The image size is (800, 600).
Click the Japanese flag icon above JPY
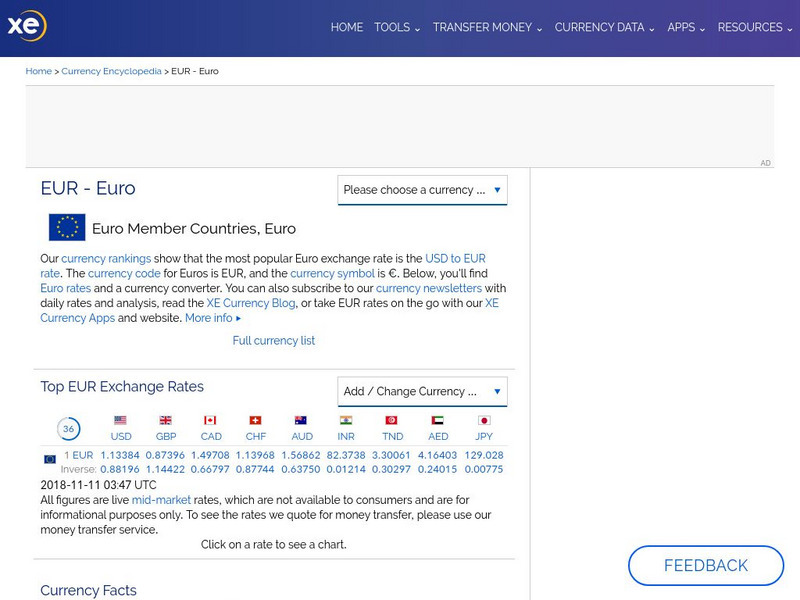click(484, 420)
